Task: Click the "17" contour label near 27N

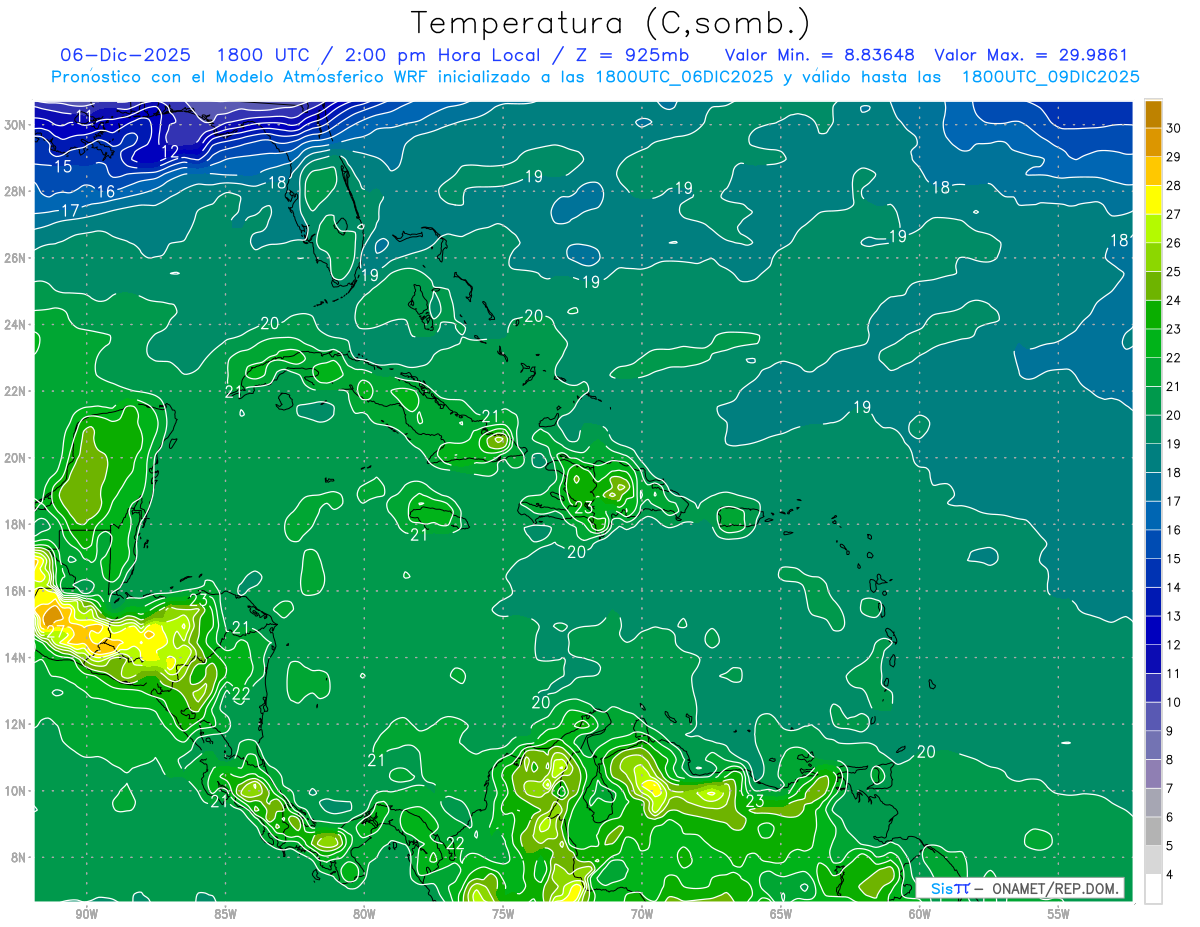Action: 70,211
